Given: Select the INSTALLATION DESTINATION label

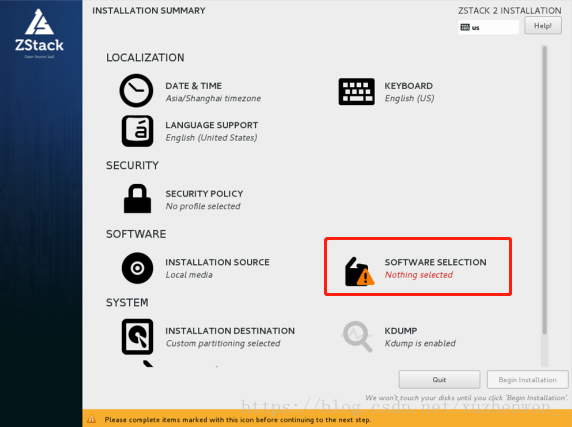Looking at the screenshot, I should [230, 331].
